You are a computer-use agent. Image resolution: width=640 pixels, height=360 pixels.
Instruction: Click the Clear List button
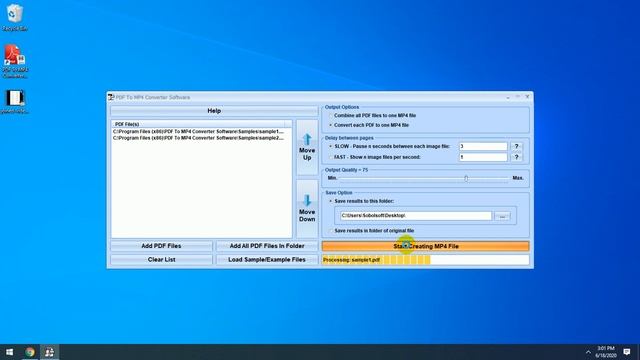161,260
